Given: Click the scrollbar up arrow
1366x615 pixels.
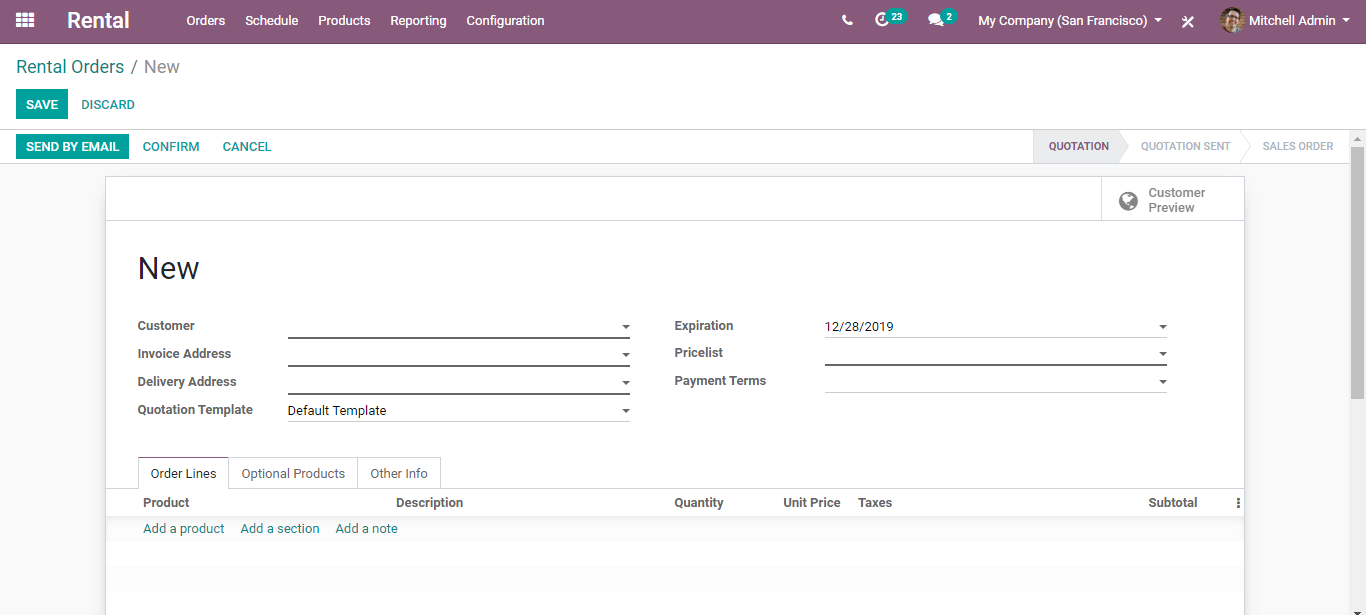Looking at the screenshot, I should point(1357,137).
